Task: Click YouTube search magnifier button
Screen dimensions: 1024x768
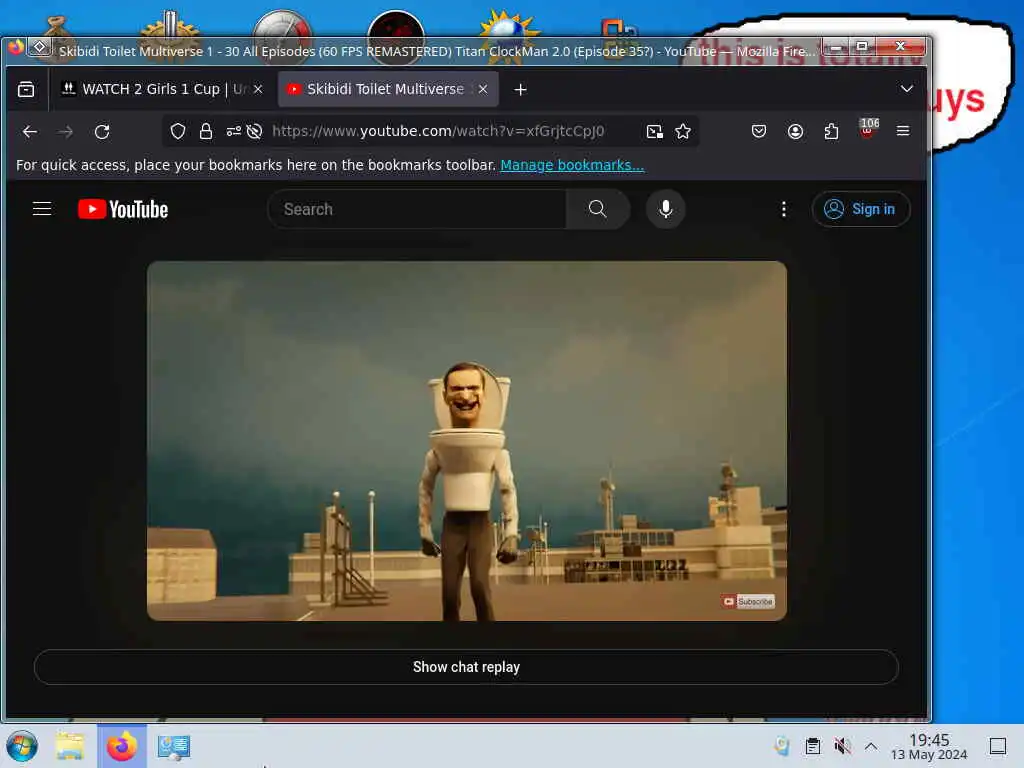Action: click(598, 209)
